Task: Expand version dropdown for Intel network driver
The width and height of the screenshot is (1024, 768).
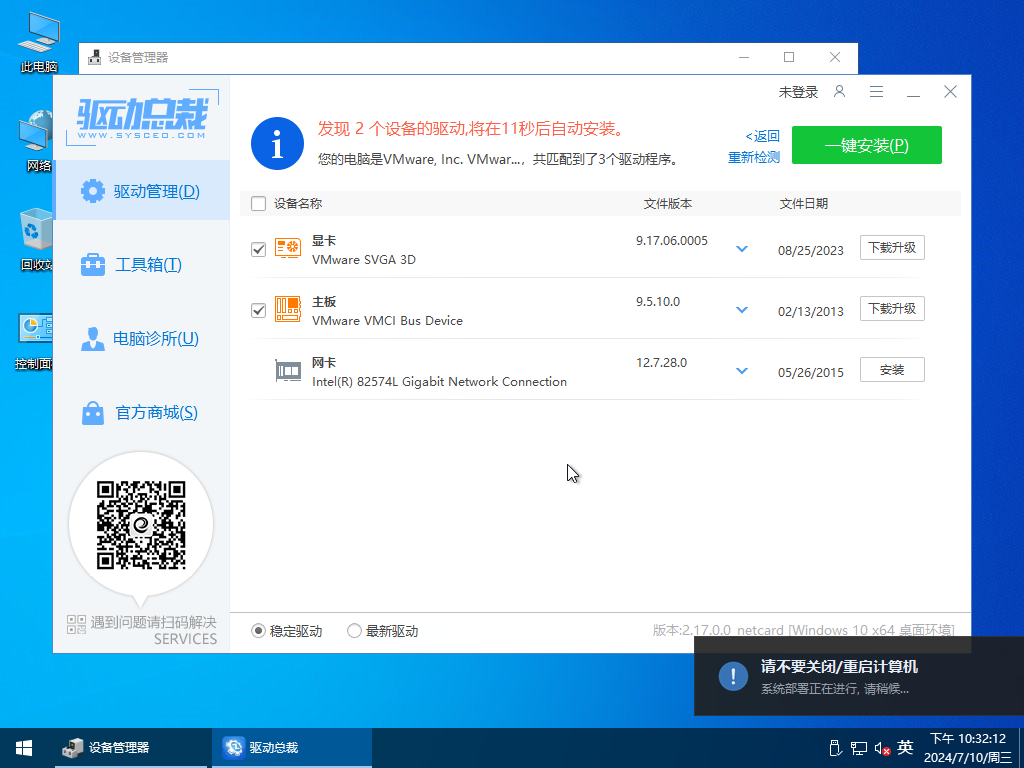Action: point(741,369)
